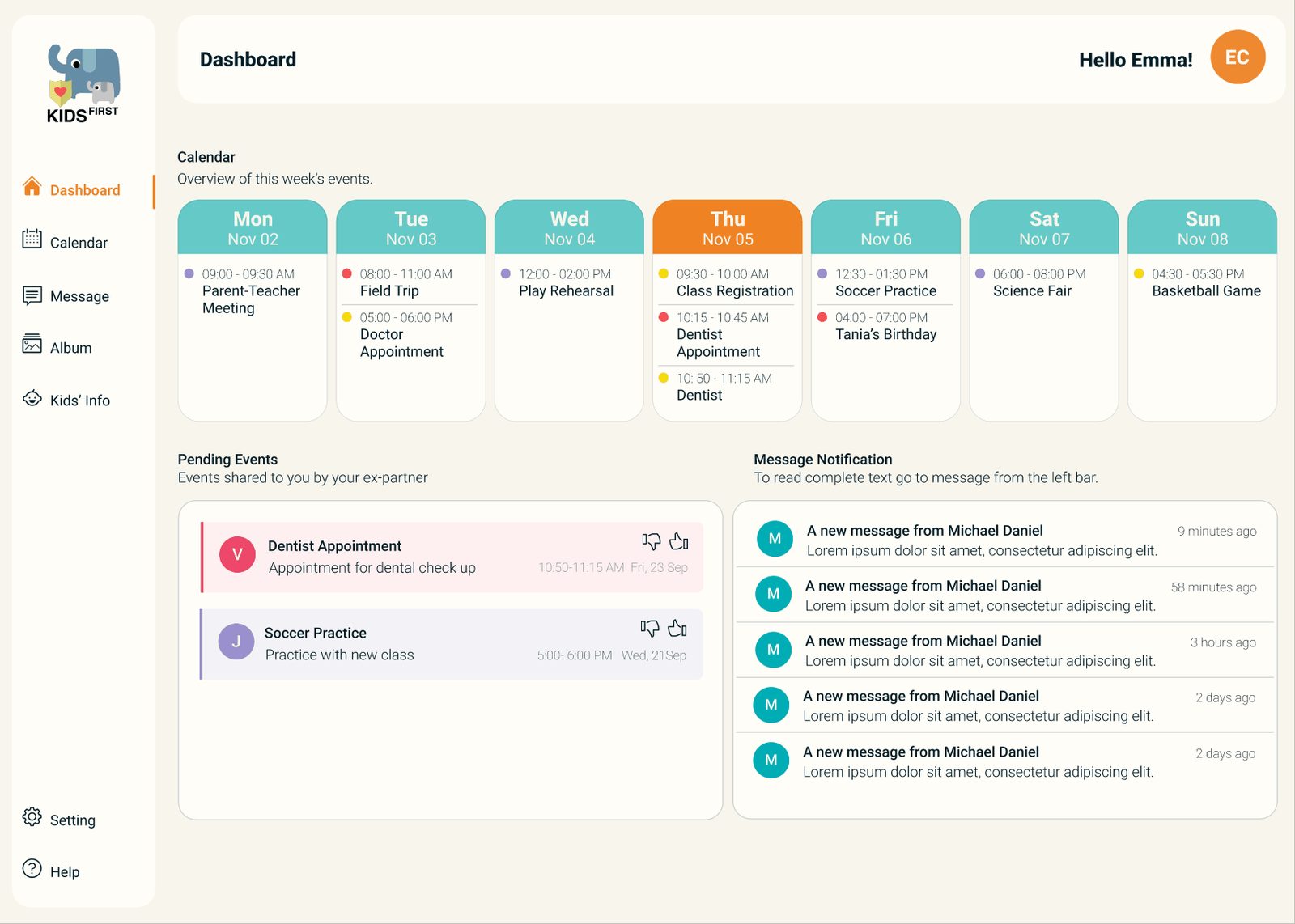1295x924 pixels.
Task: Open Calendar via its sidebar icon
Action: pos(32,239)
